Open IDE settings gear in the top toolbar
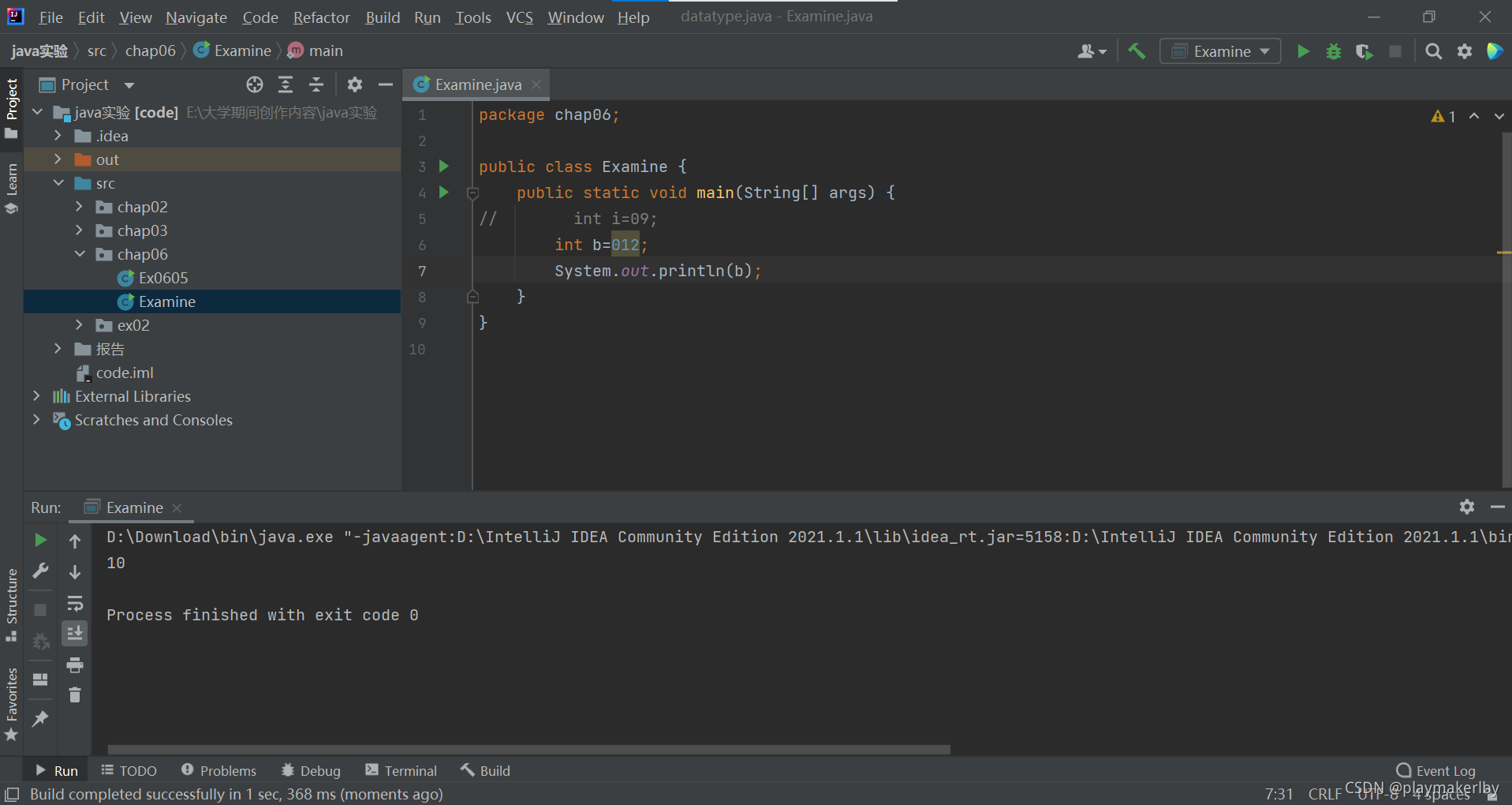 (x=1465, y=51)
